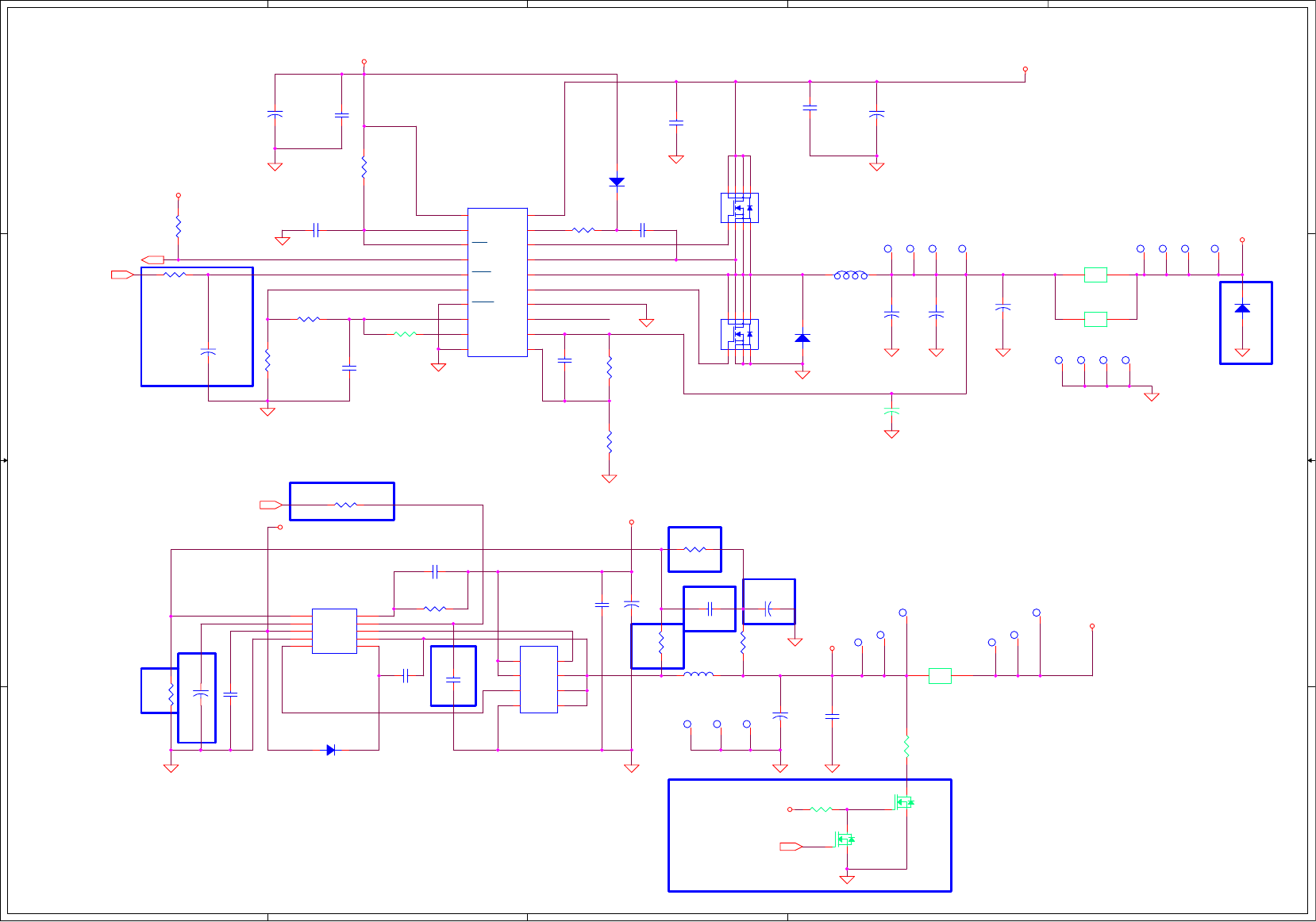
Task: Select the lower green MOSFET near the red port
Action: coord(845,839)
